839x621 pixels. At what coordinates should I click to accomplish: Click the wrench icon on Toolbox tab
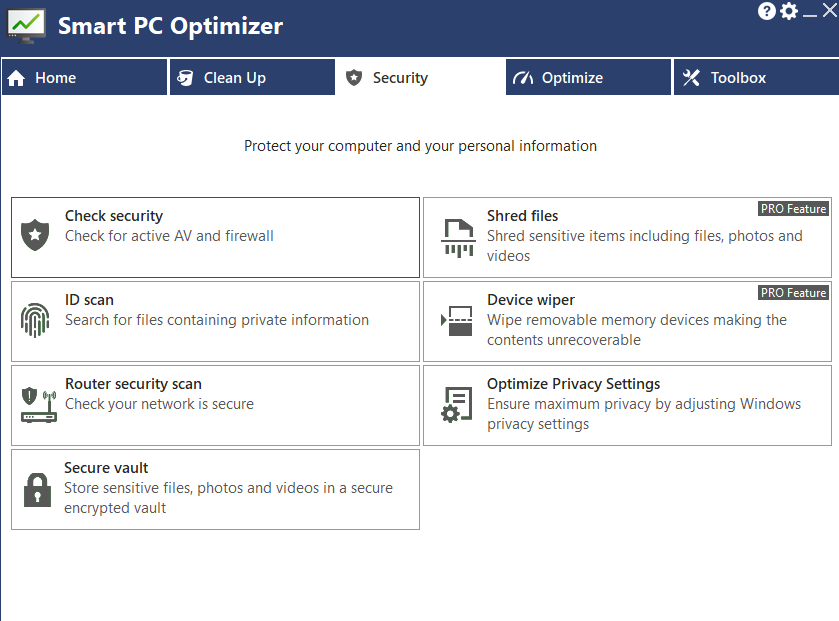pyautogui.click(x=691, y=78)
